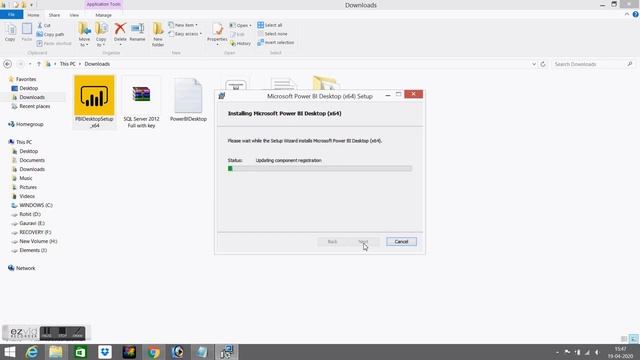Switch to large icons view toggle
Image resolution: width=640 pixels, height=360 pixels.
(633, 339)
